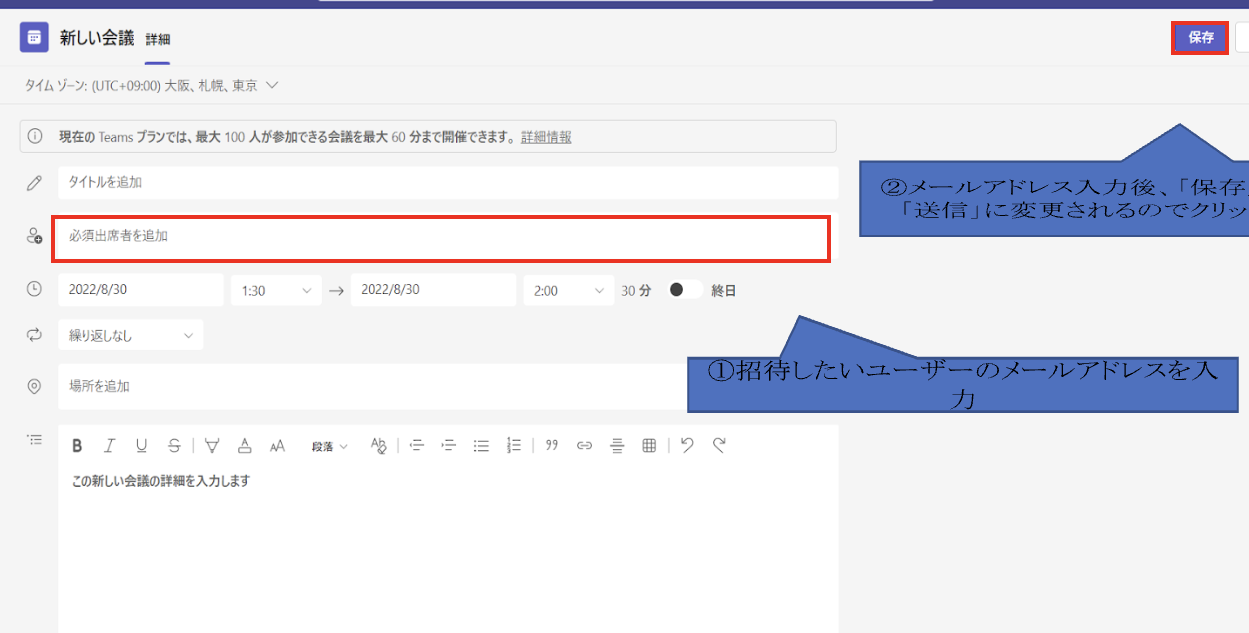Undo the last edit
The image size is (1249, 633).
687,445
